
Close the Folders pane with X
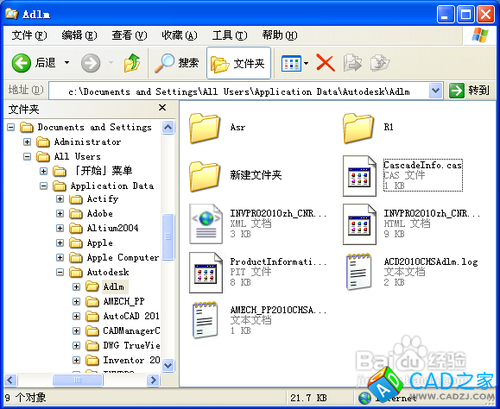click(162, 108)
